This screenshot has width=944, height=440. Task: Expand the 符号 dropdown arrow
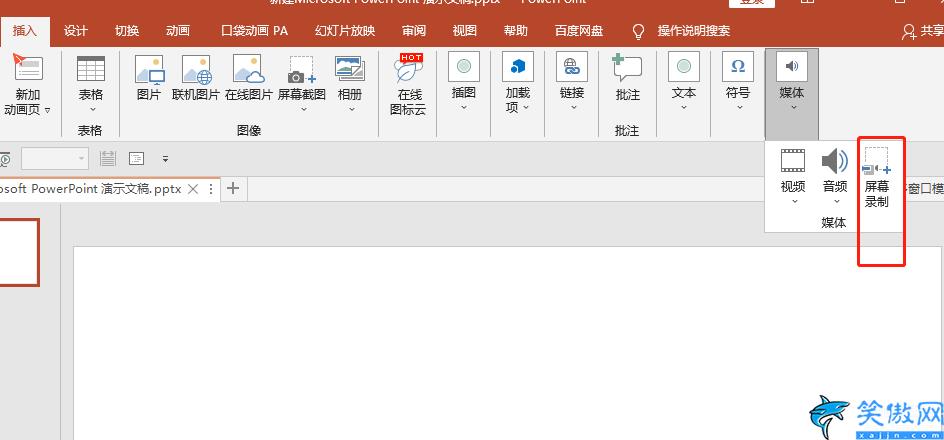click(738, 108)
